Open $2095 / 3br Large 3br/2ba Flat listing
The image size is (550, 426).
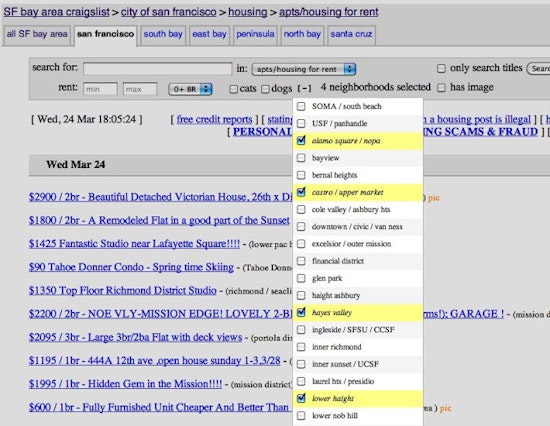coord(135,337)
